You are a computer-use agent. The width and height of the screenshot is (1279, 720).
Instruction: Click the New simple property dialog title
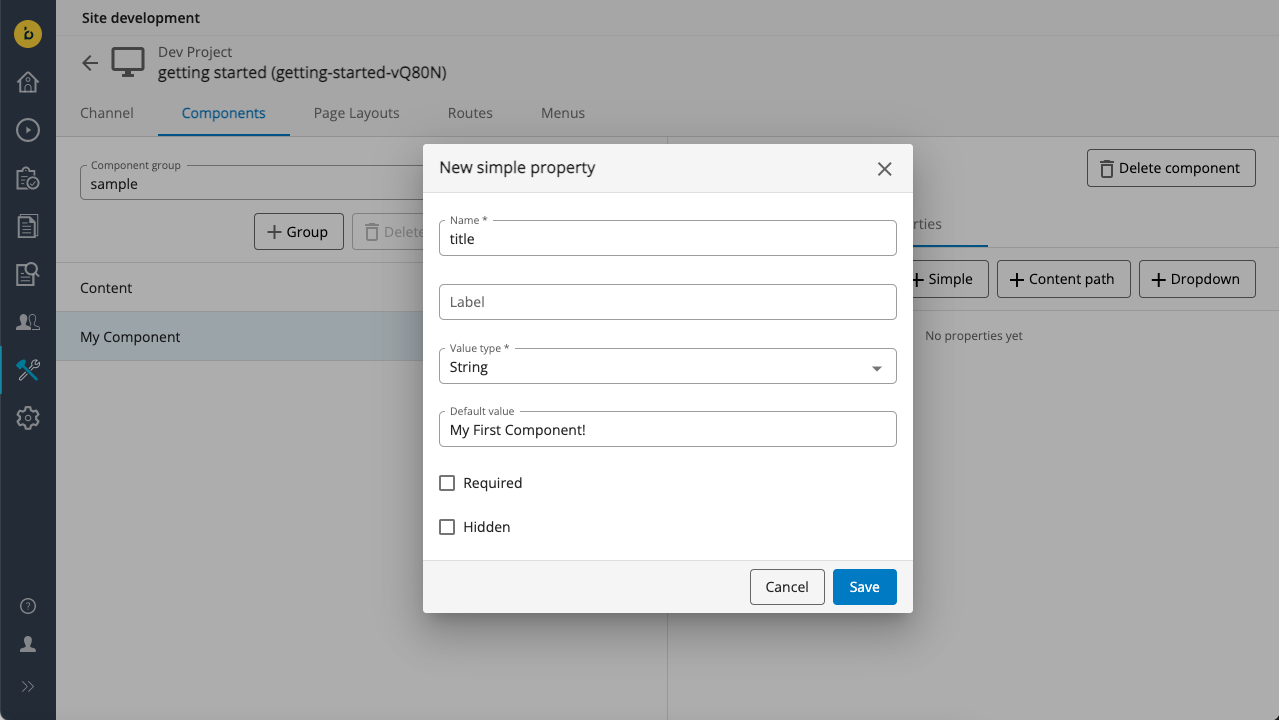[517, 168]
